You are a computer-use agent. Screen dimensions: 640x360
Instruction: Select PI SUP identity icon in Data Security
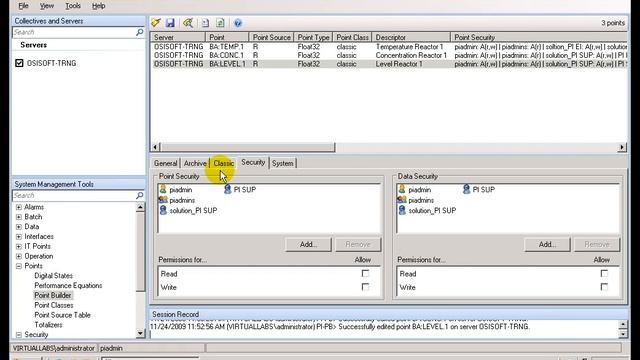[467, 189]
